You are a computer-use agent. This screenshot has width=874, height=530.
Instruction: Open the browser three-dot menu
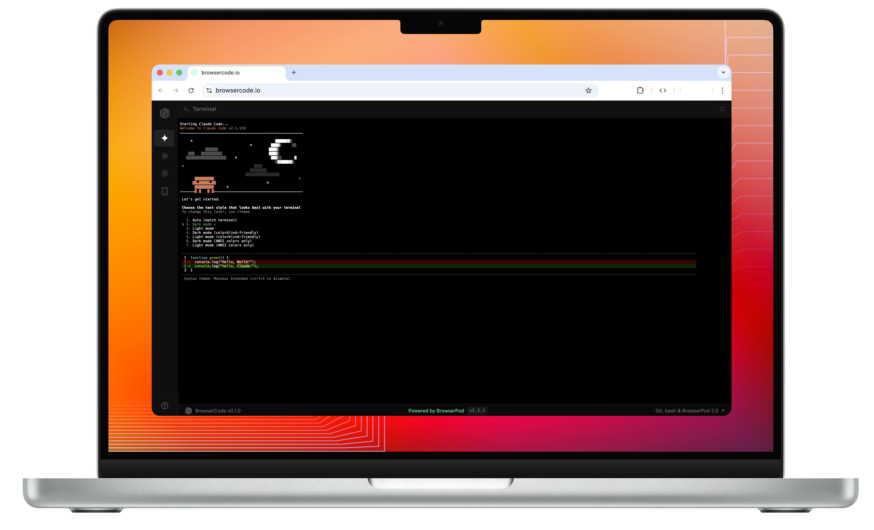[722, 90]
